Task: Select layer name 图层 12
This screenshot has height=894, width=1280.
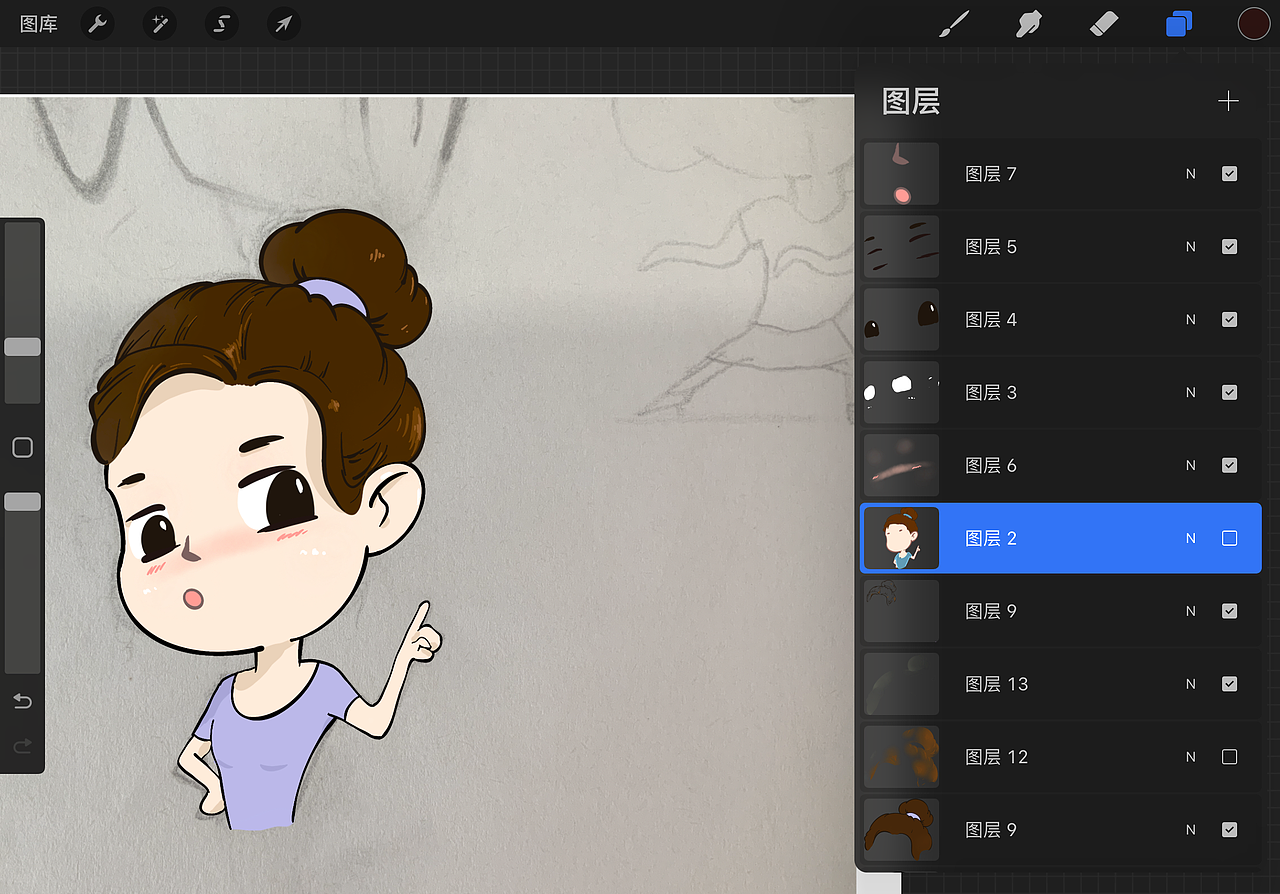Action: tap(996, 757)
